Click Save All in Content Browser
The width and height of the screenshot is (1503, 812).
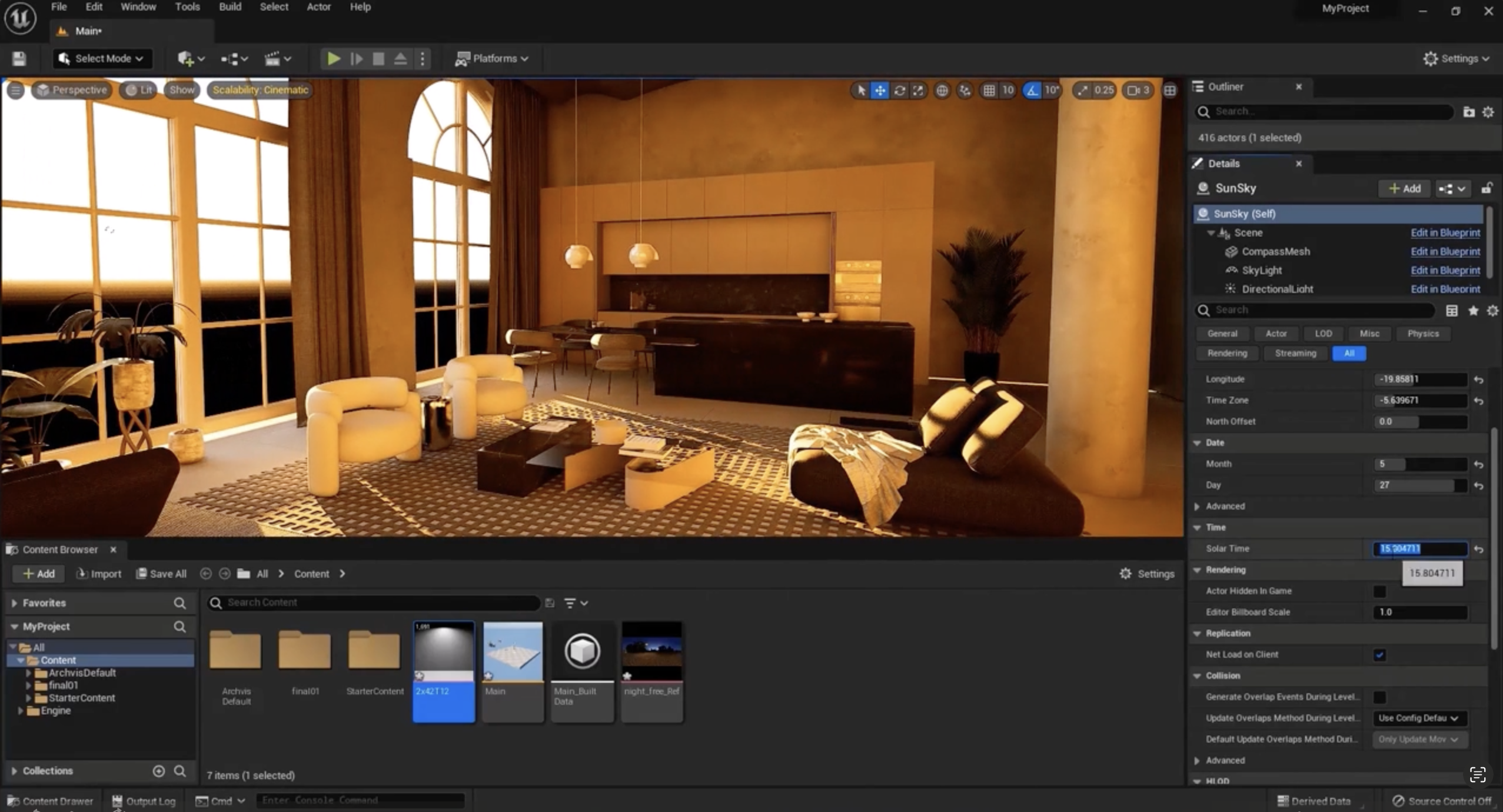click(x=161, y=574)
